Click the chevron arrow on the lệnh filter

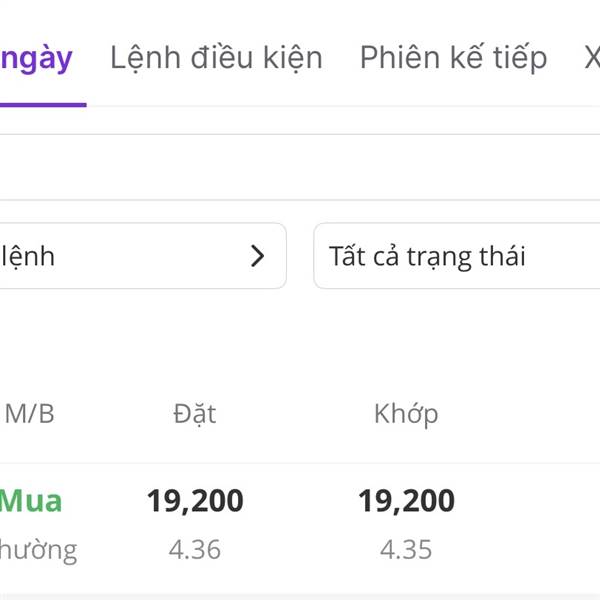[258, 256]
